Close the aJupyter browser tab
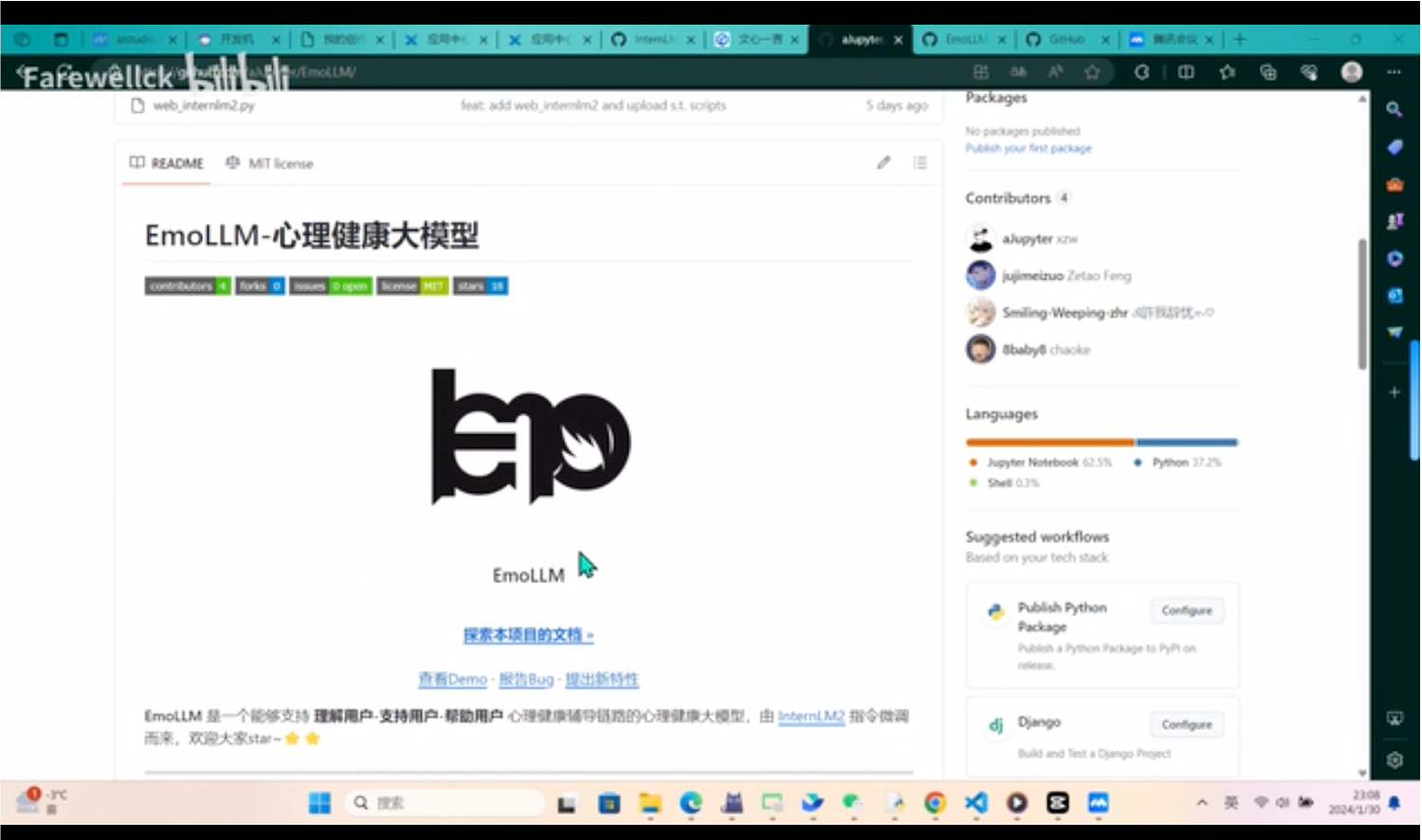 [898, 40]
